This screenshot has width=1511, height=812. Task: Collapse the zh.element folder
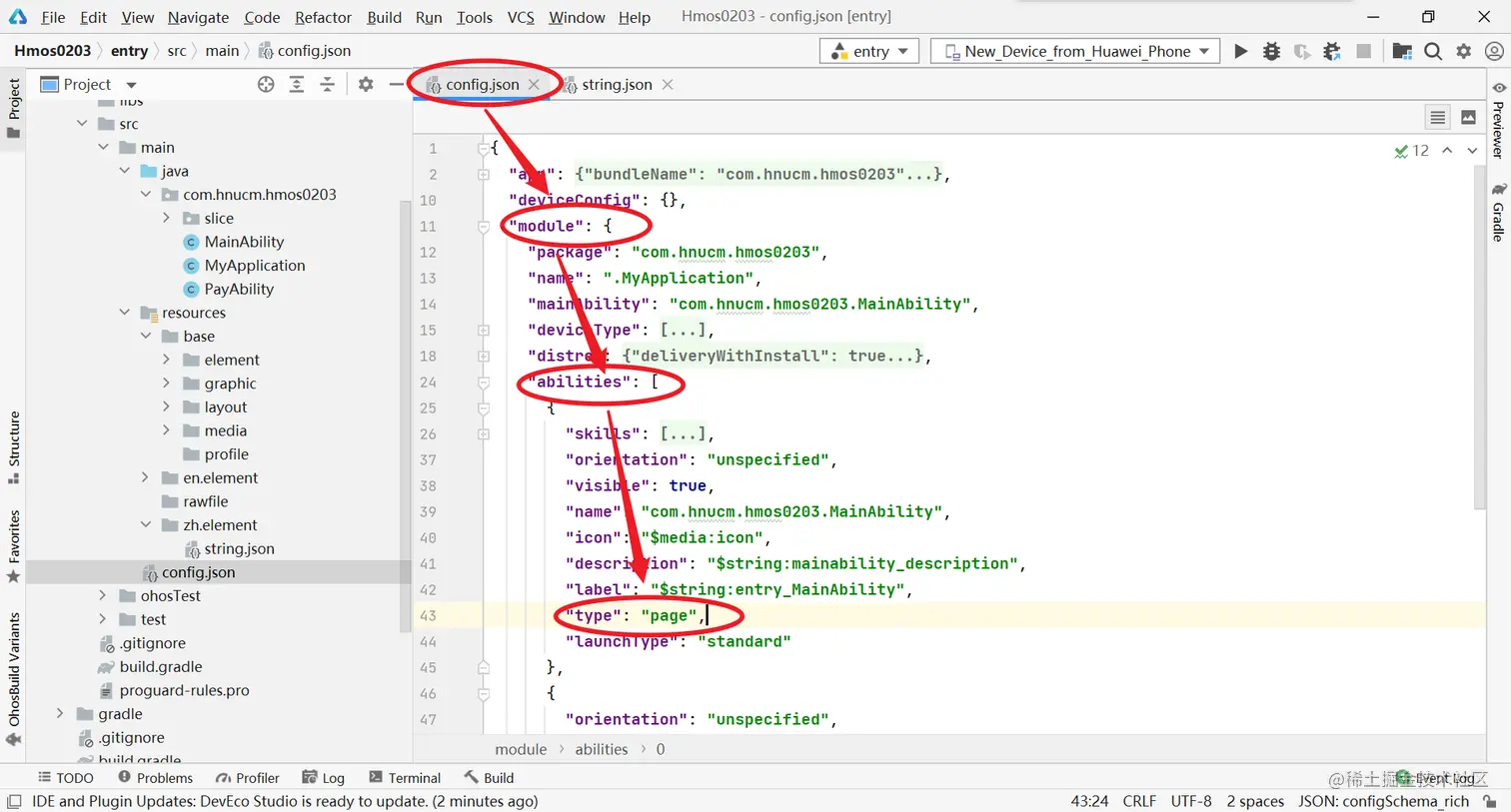click(145, 524)
